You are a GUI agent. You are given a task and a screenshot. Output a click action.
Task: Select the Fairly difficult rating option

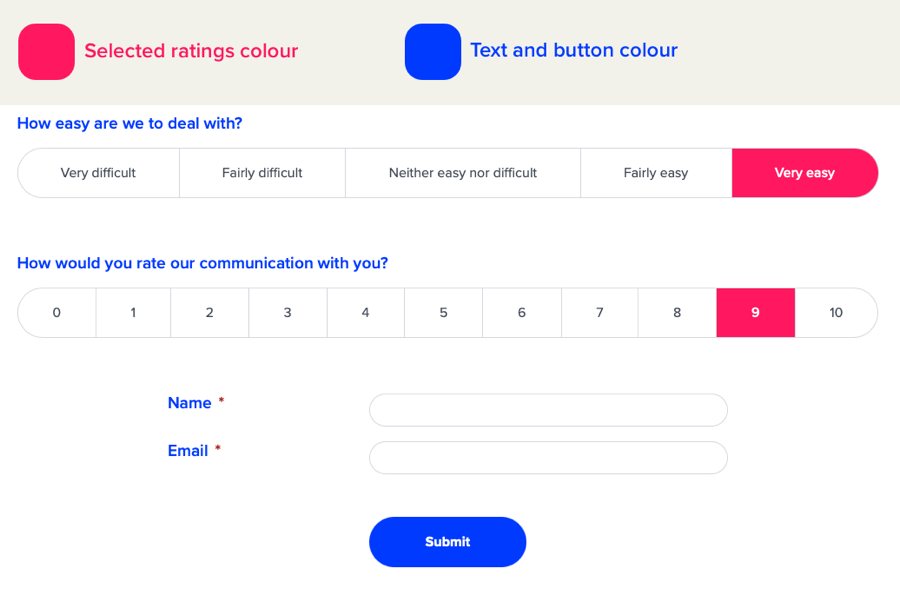coord(262,172)
